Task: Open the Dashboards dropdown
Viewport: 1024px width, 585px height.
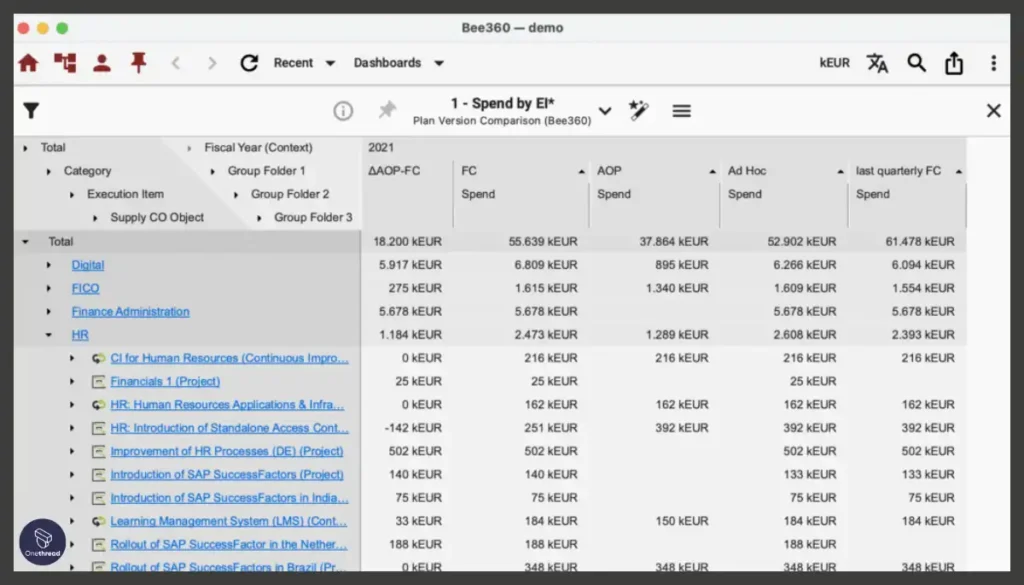Action: (x=399, y=63)
